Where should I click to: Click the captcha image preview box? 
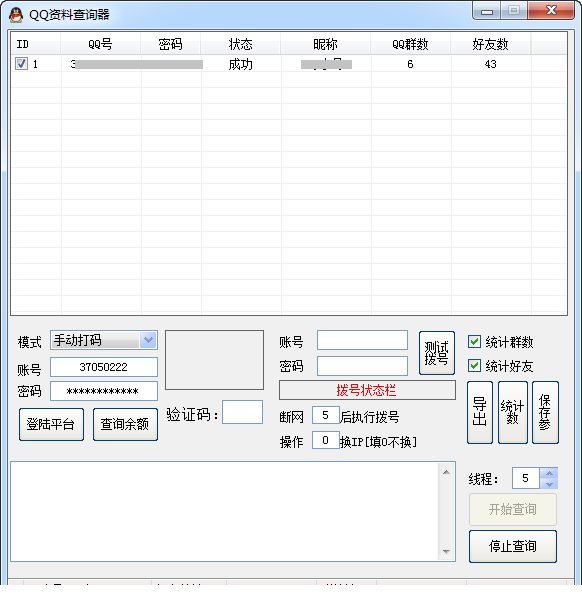point(214,360)
